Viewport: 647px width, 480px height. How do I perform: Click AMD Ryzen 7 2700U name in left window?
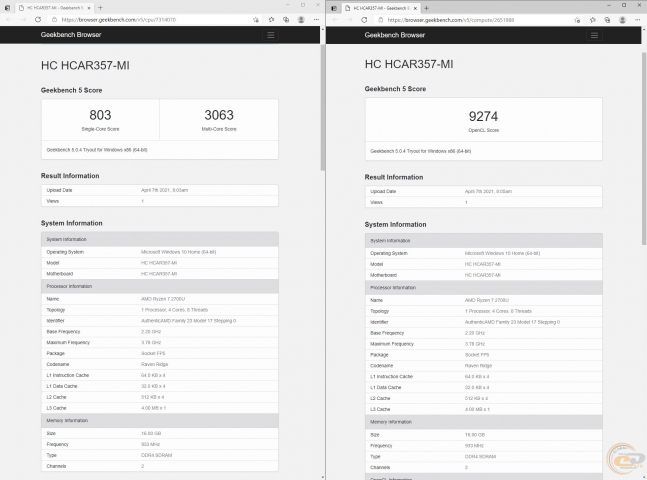point(163,299)
